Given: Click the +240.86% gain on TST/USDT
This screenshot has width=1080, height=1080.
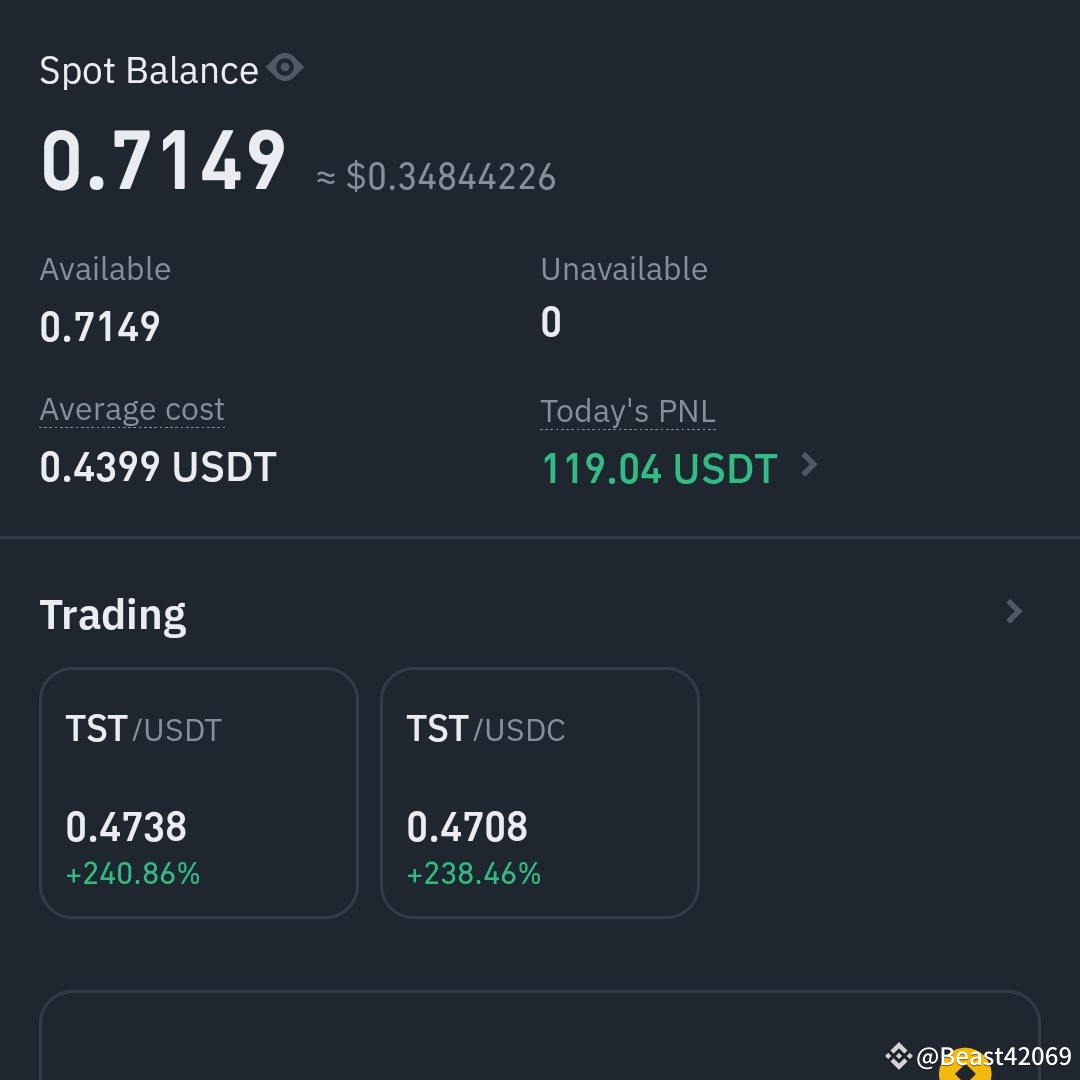Looking at the screenshot, I should (132, 873).
